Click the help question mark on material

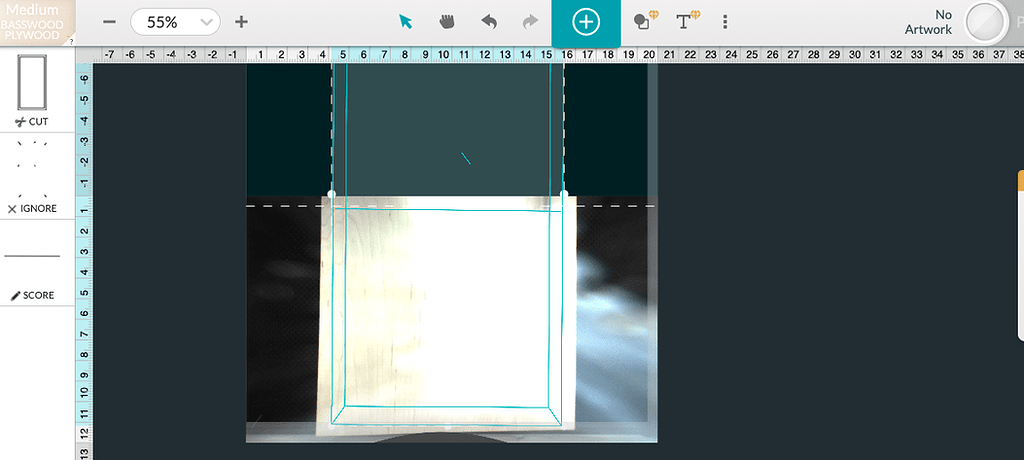(71, 41)
